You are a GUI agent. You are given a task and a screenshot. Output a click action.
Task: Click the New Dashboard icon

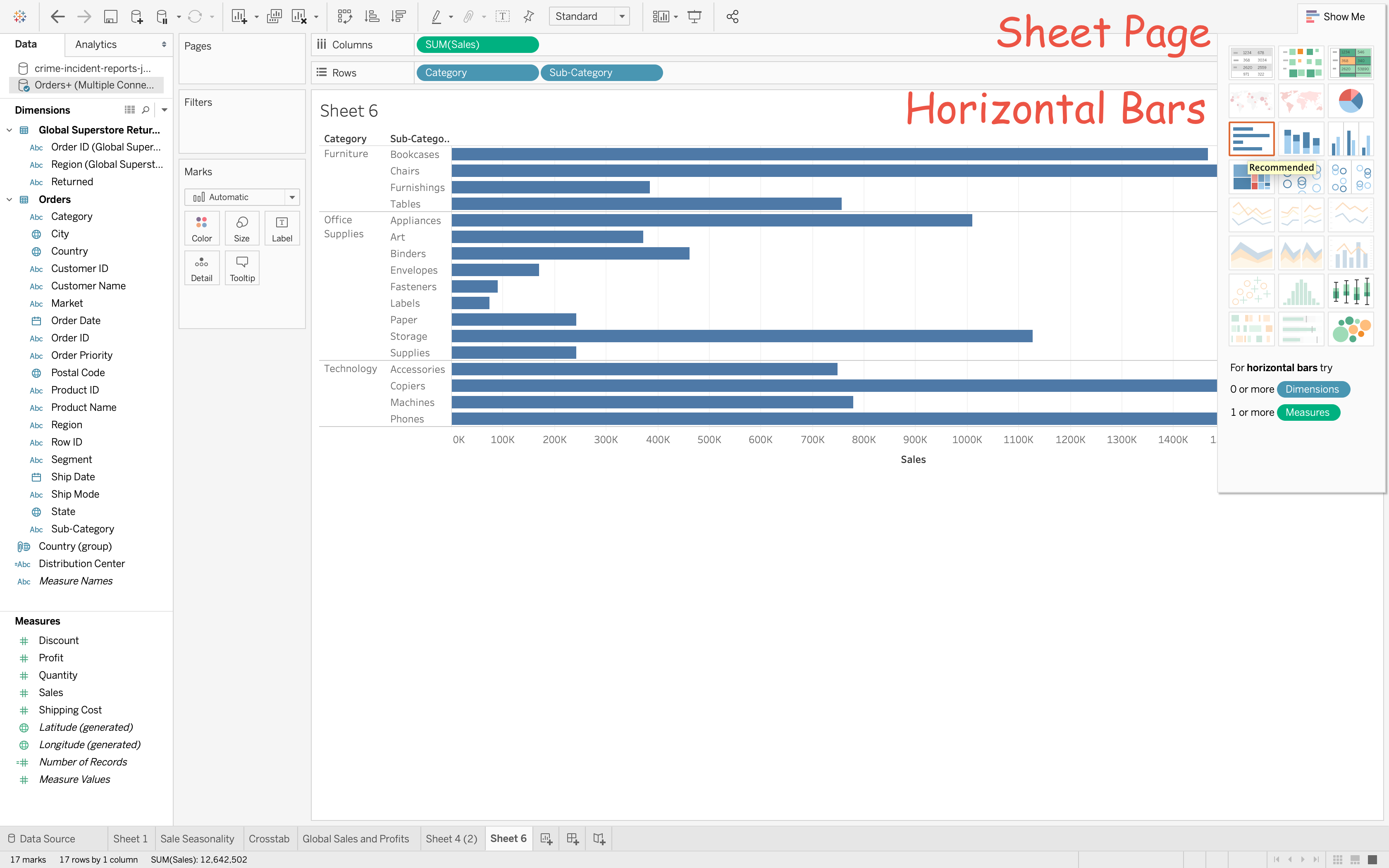(572, 839)
